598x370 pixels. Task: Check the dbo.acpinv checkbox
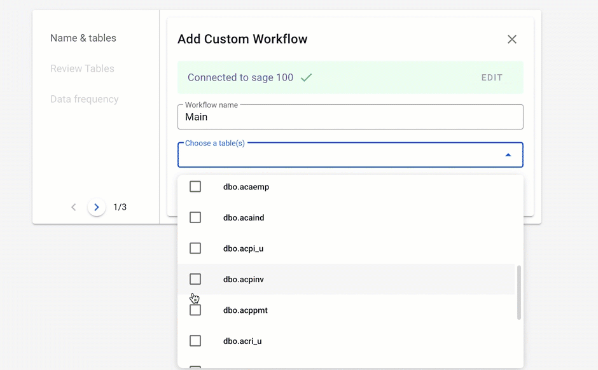[x=195, y=279]
